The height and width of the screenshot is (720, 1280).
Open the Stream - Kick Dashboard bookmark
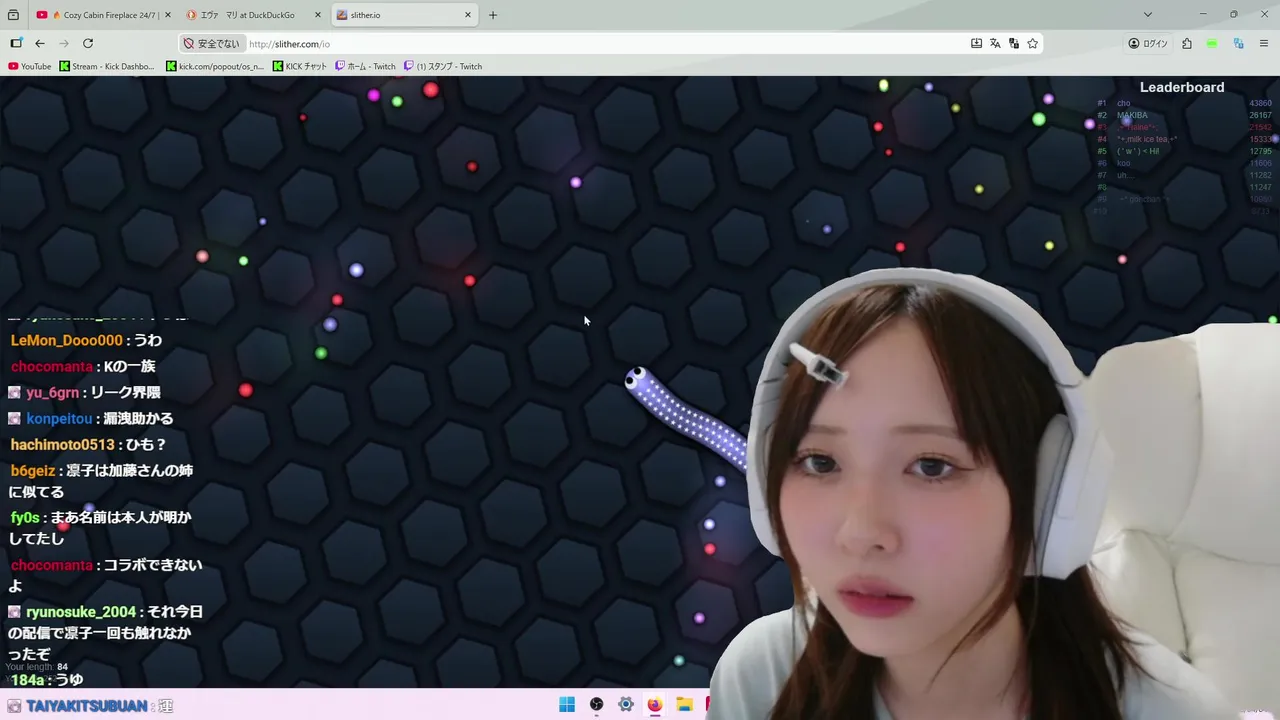107,66
